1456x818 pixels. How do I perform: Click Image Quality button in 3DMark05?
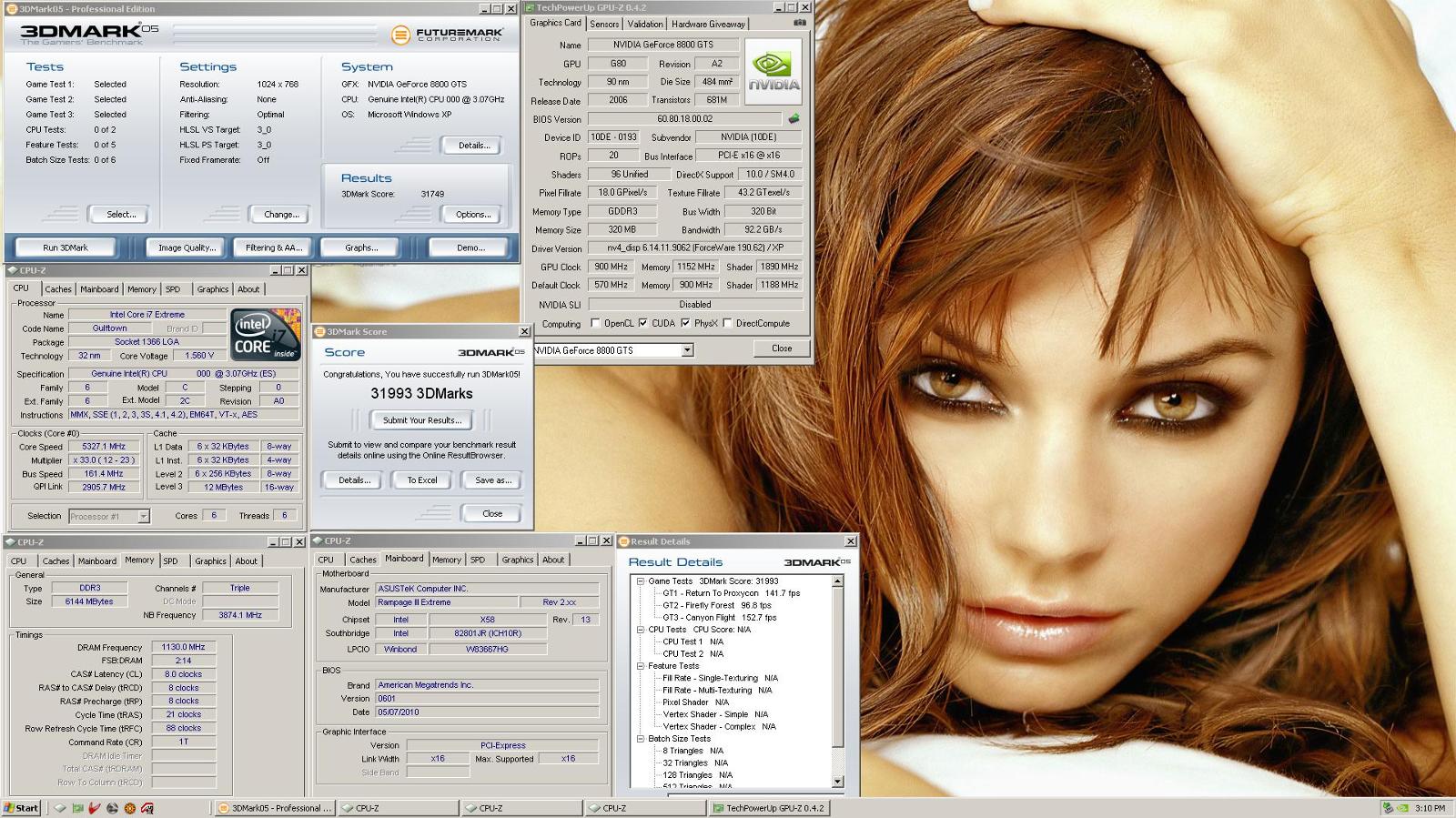pyautogui.click(x=187, y=247)
